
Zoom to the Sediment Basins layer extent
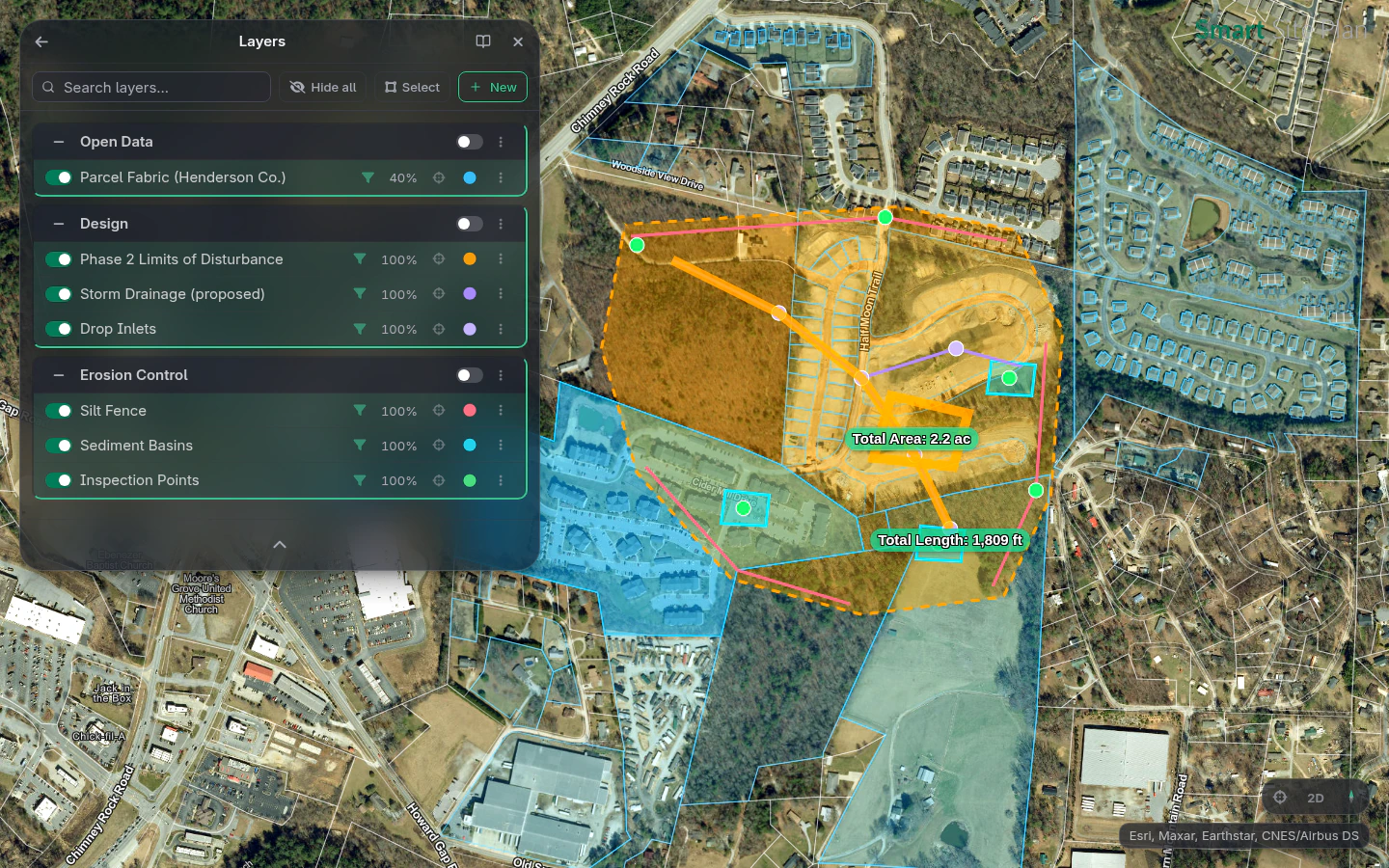tap(439, 446)
